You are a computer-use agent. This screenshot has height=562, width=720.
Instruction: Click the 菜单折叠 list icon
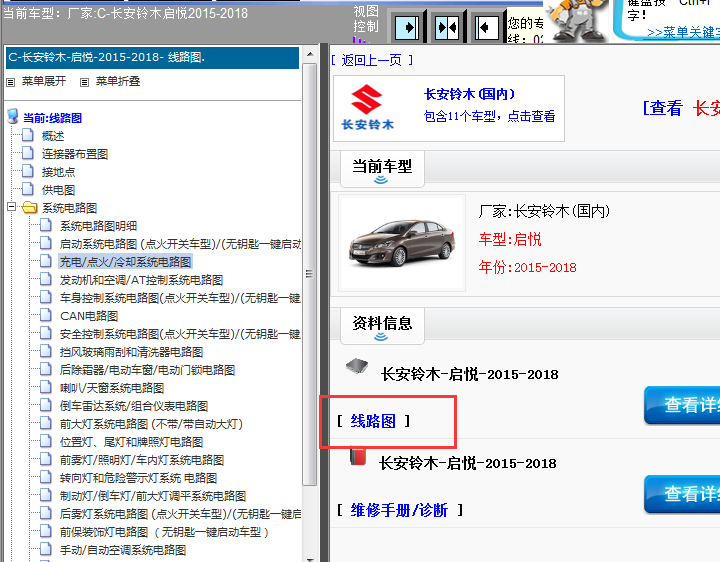pyautogui.click(x=84, y=82)
